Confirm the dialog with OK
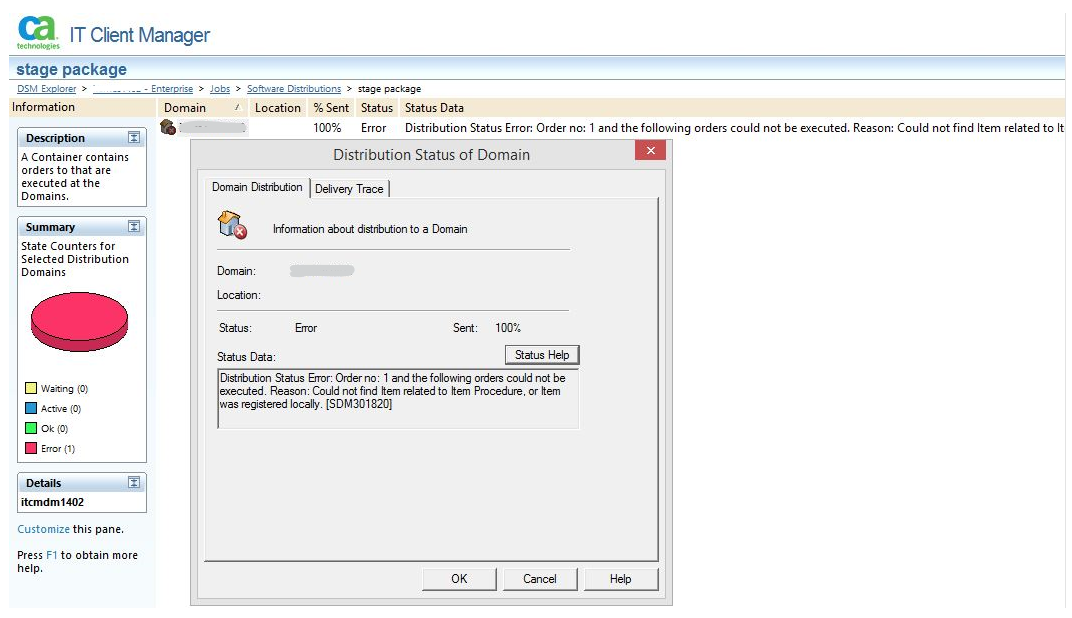This screenshot has width=1072, height=618. (x=459, y=579)
